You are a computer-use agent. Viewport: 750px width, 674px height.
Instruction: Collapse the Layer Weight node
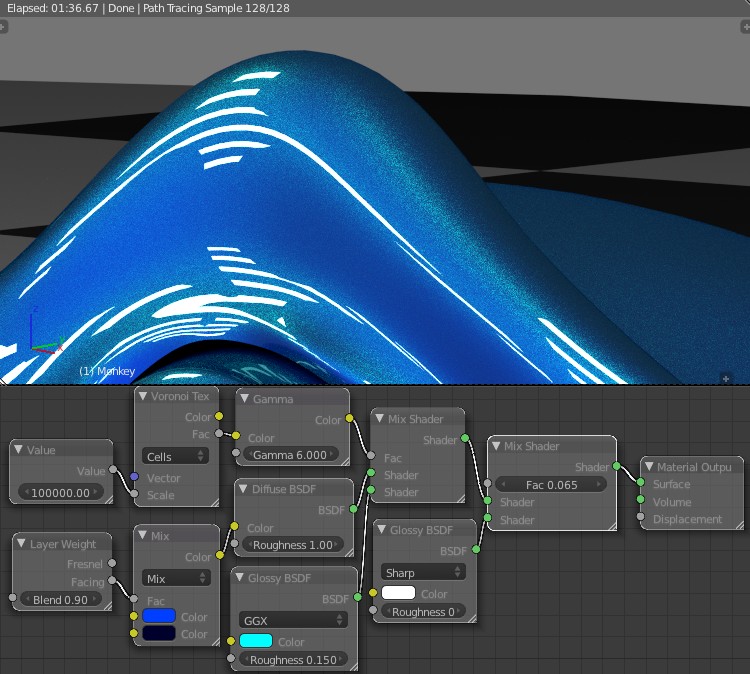tap(21, 543)
